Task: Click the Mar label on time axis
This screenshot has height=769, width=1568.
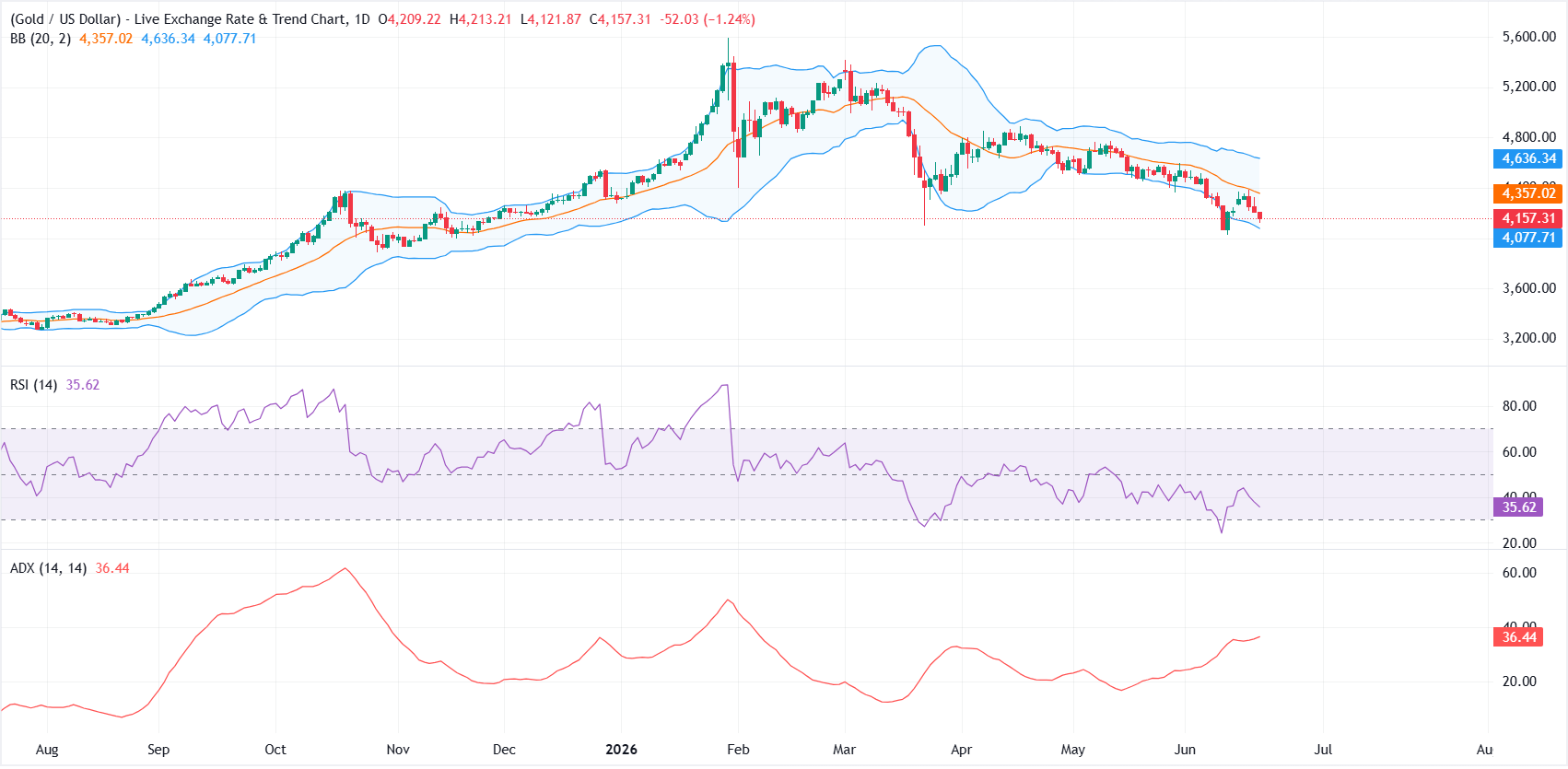Action: (x=845, y=750)
